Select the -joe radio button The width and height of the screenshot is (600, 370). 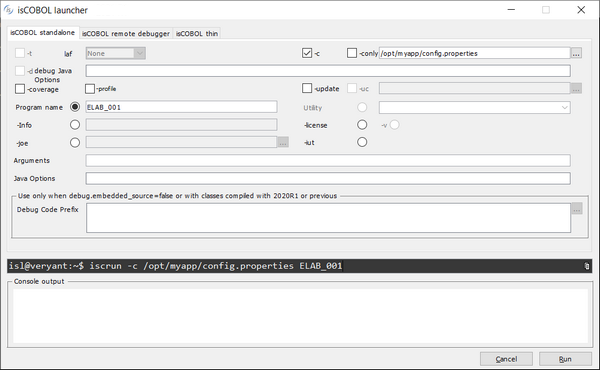click(75, 143)
